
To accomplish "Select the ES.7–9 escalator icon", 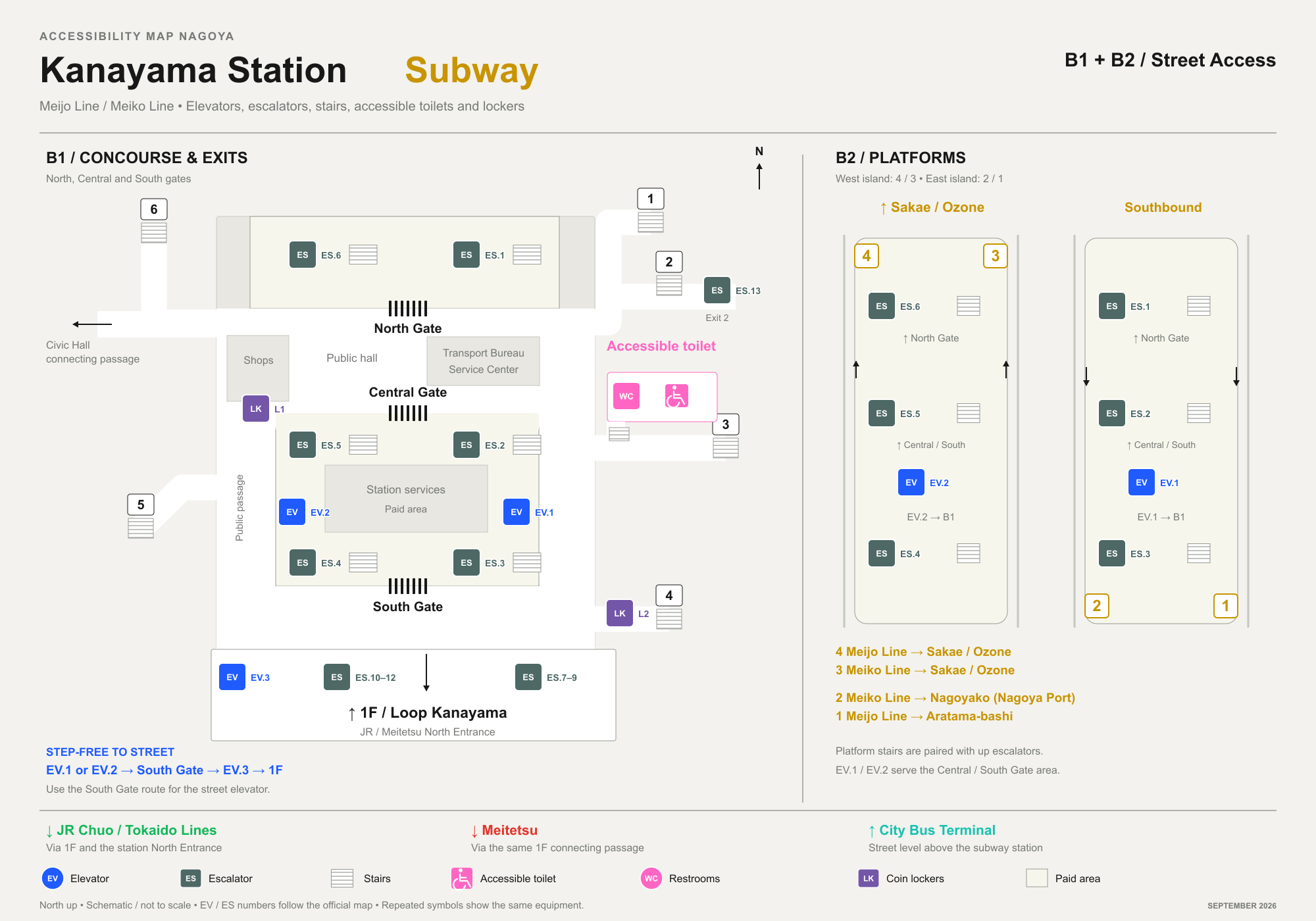I will tap(528, 677).
